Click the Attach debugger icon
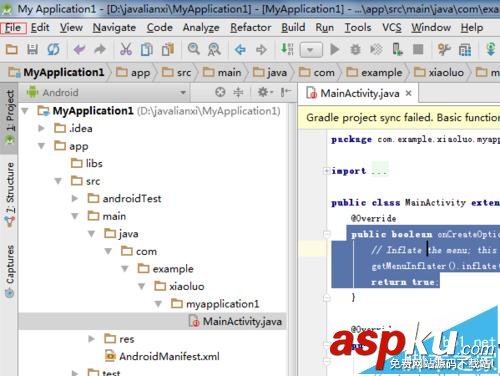This screenshot has width=500, height=376. [397, 50]
